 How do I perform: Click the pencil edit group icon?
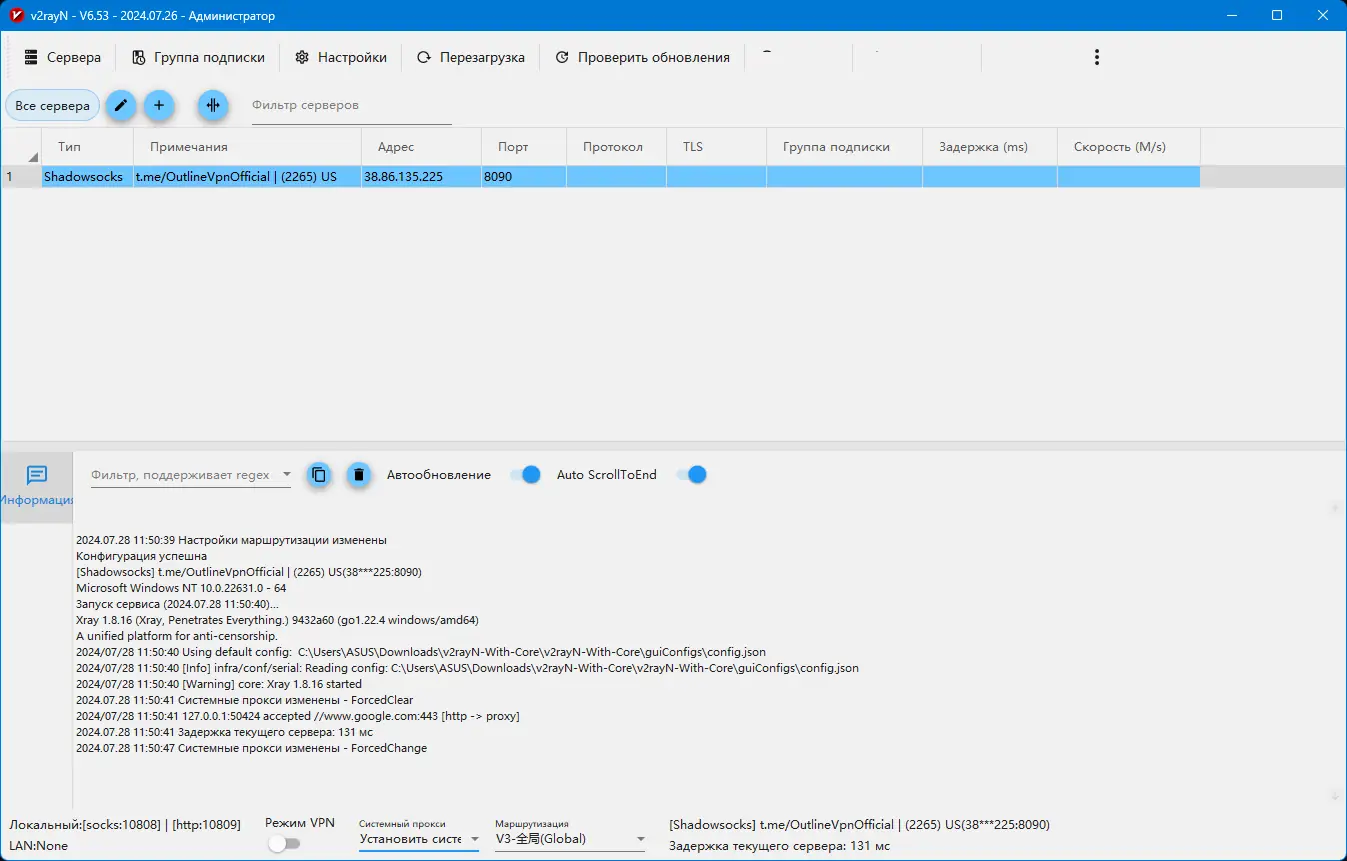click(x=121, y=105)
